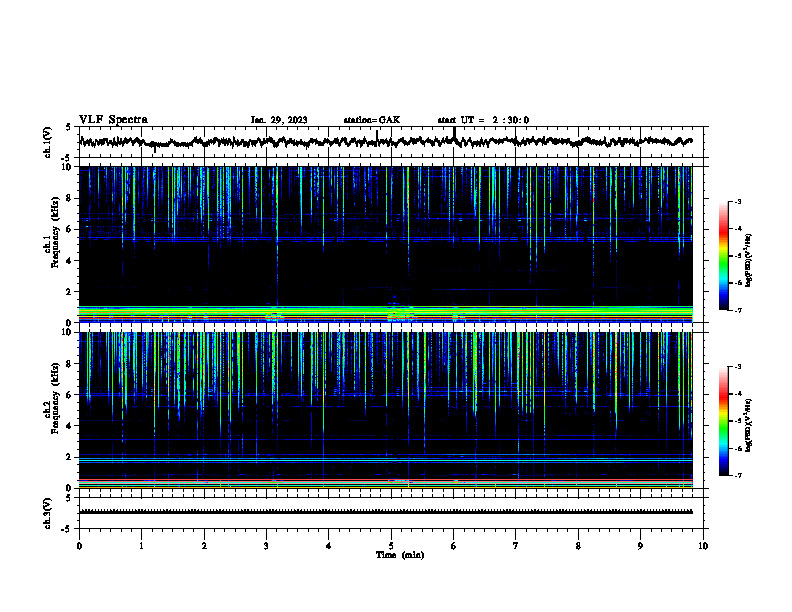Click the ch.1(V) waveform axis label

(x=48, y=142)
